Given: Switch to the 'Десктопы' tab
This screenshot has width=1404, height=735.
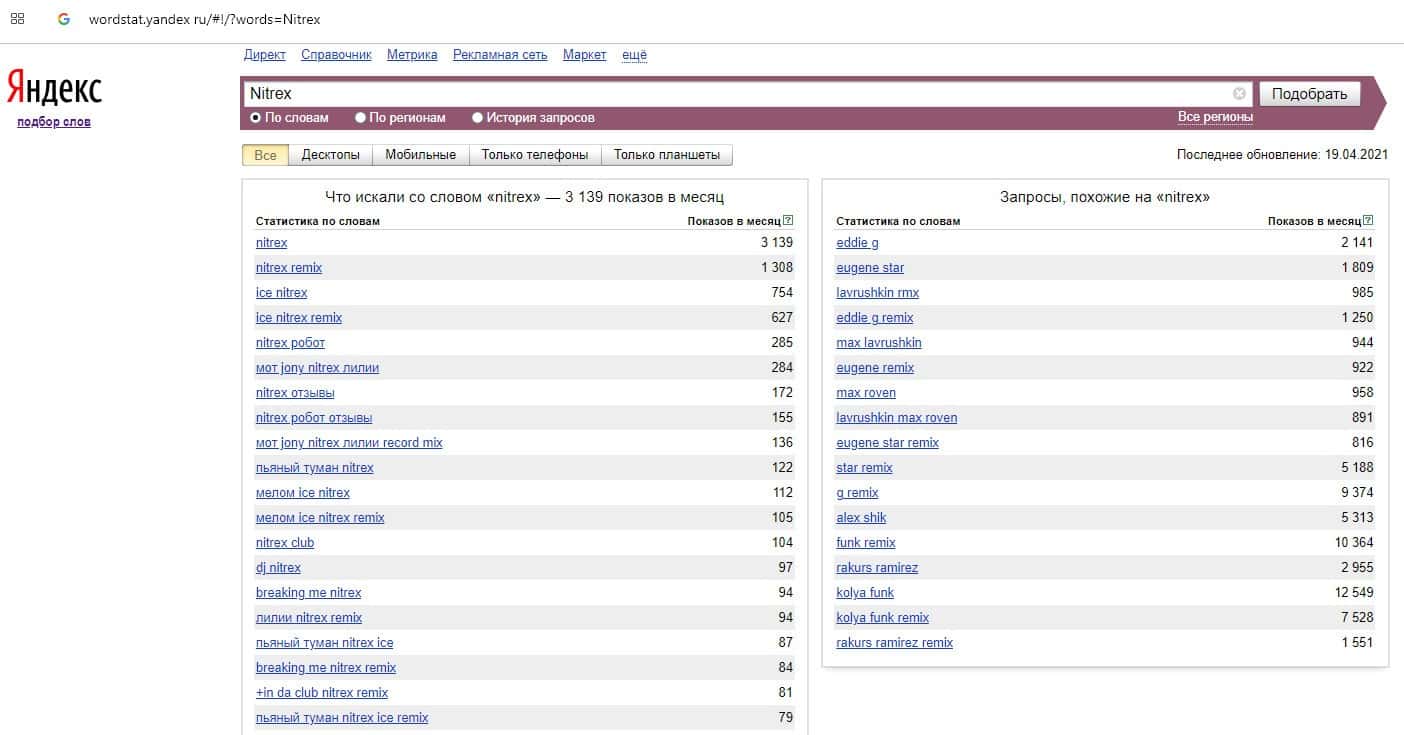Looking at the screenshot, I should (x=330, y=155).
